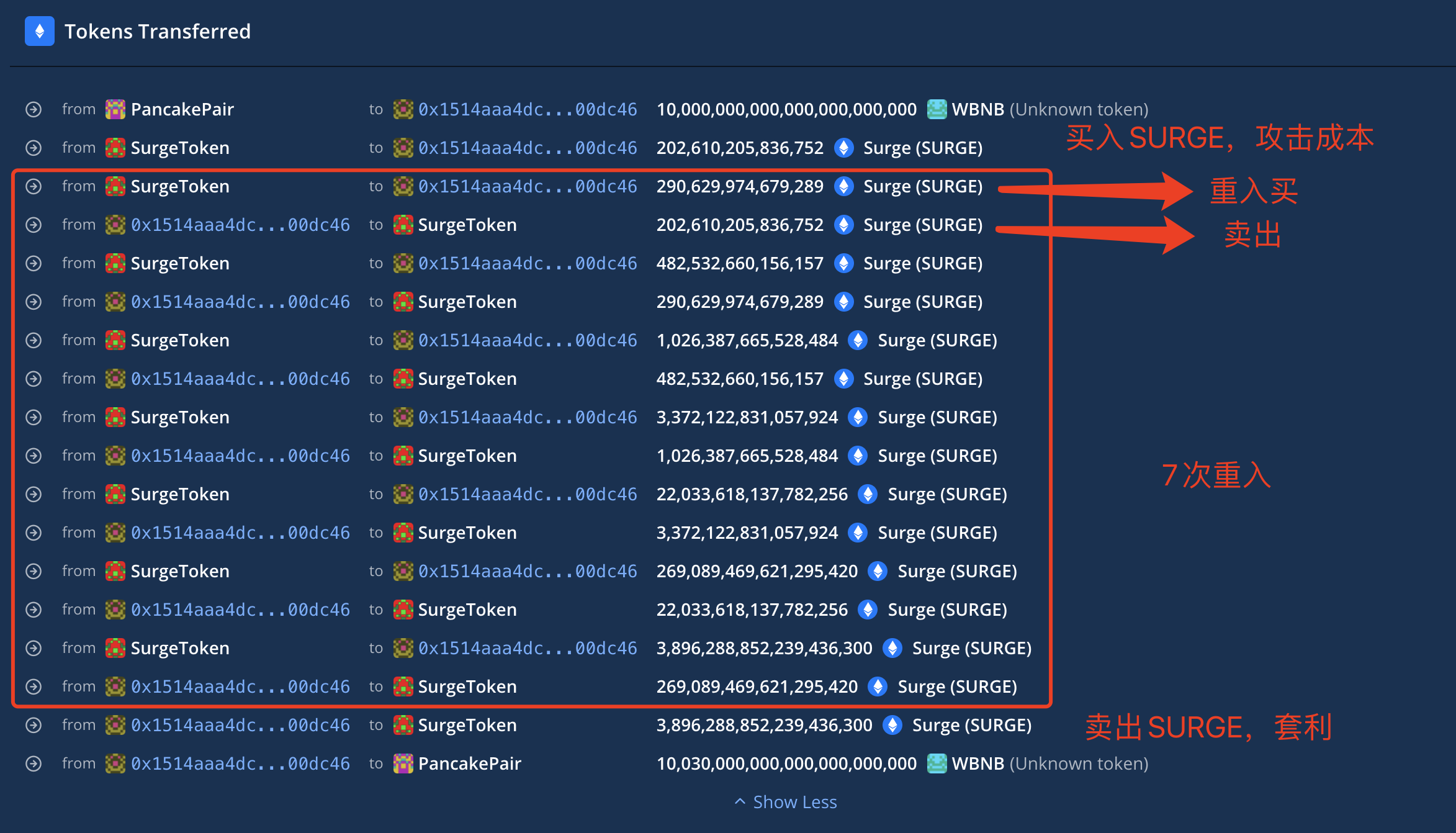Viewport: 1456px width, 833px height.
Task: Click the chevron arrow beside Show Less
Action: pos(740,801)
